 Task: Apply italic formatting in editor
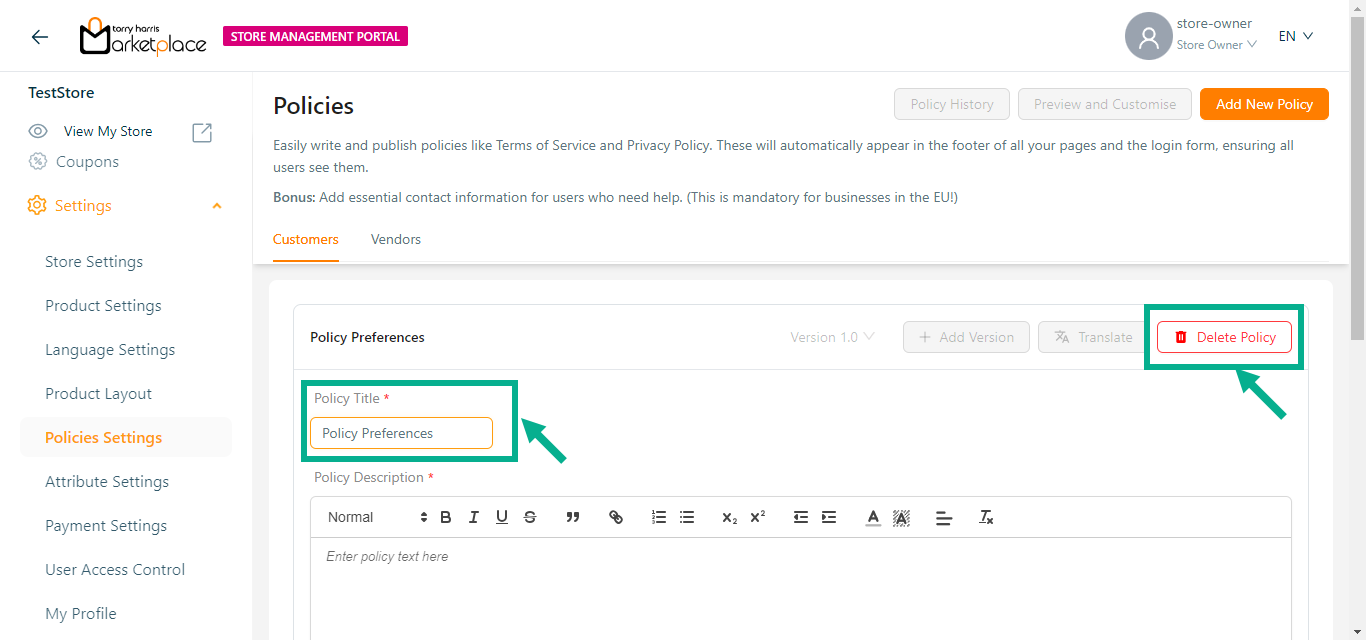tap(474, 517)
